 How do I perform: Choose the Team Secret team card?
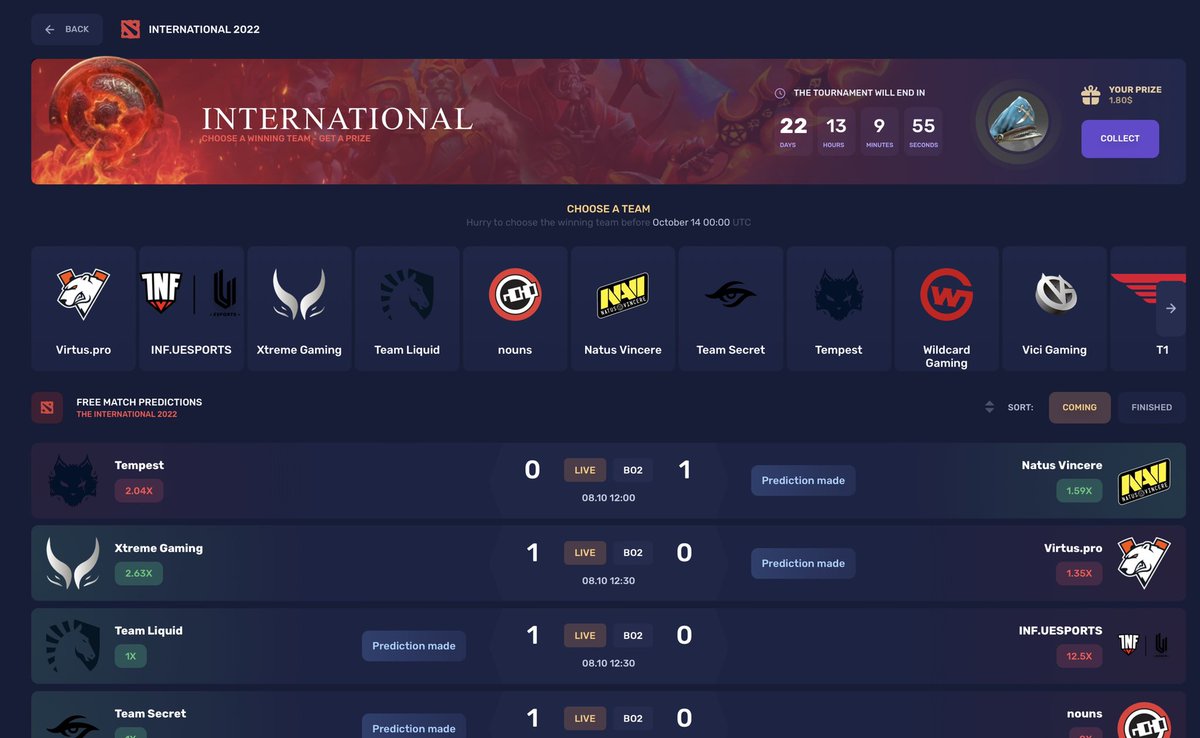pyautogui.click(x=731, y=309)
